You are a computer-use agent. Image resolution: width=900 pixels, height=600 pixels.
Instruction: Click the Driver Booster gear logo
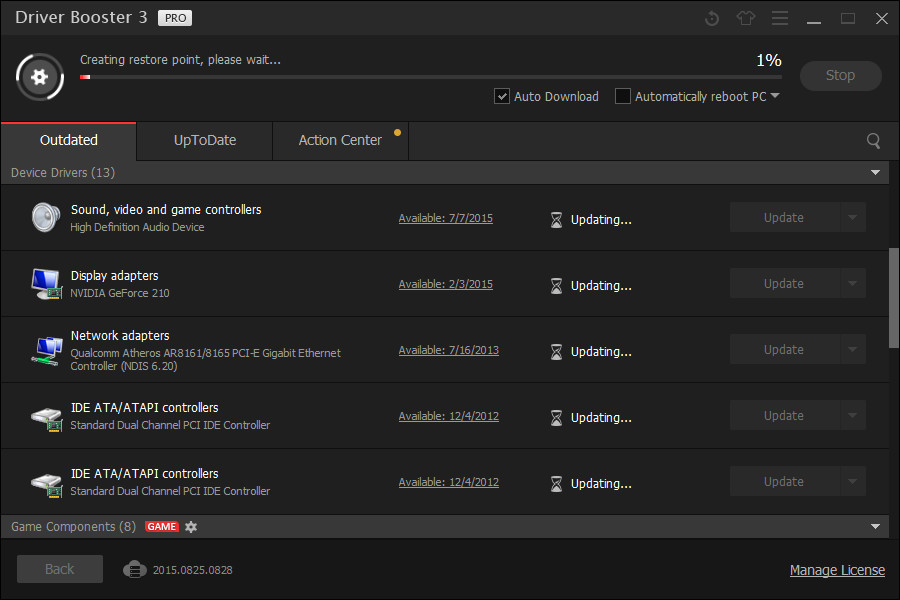pos(39,76)
